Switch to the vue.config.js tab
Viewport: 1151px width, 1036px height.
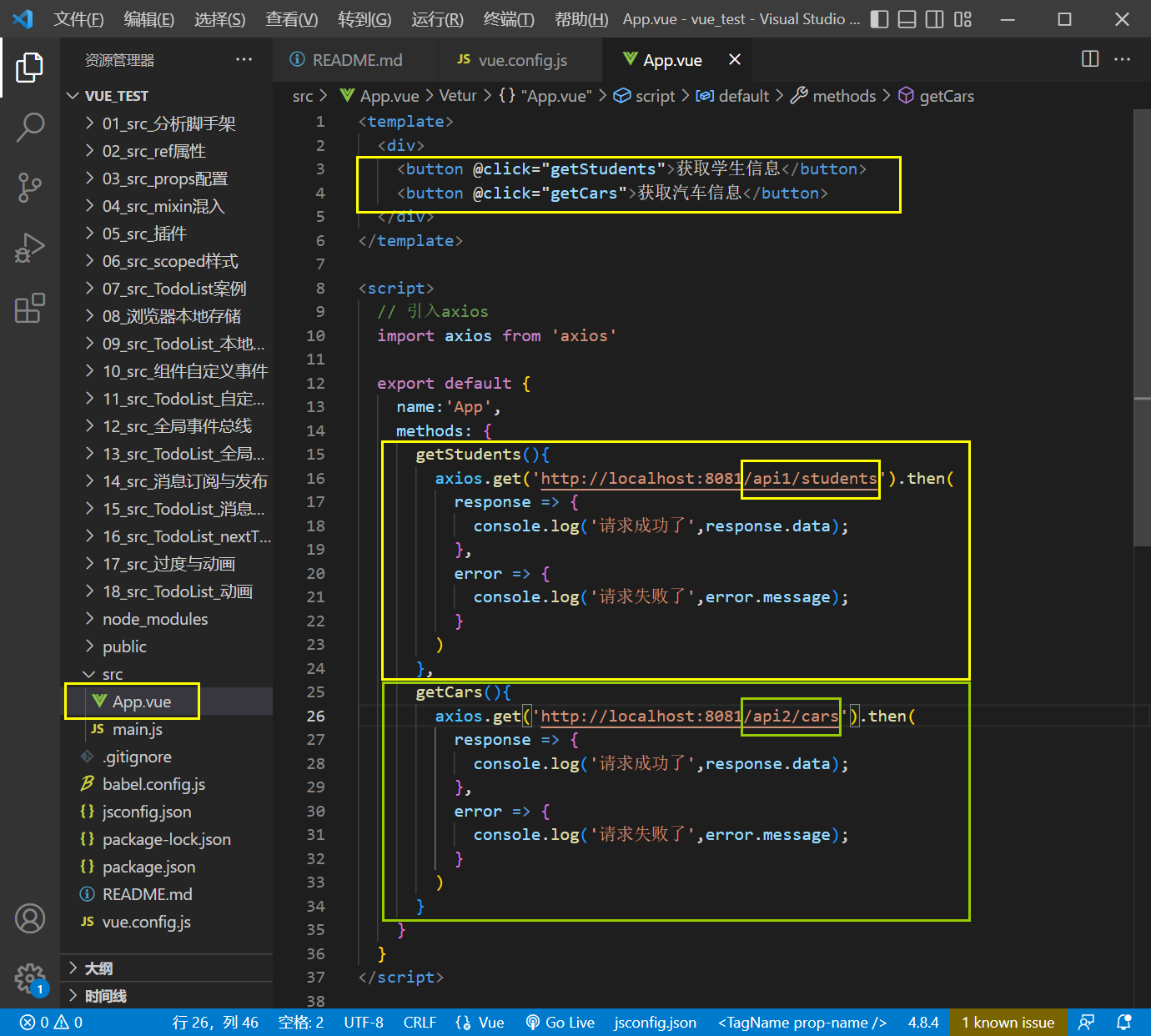pyautogui.click(x=520, y=60)
